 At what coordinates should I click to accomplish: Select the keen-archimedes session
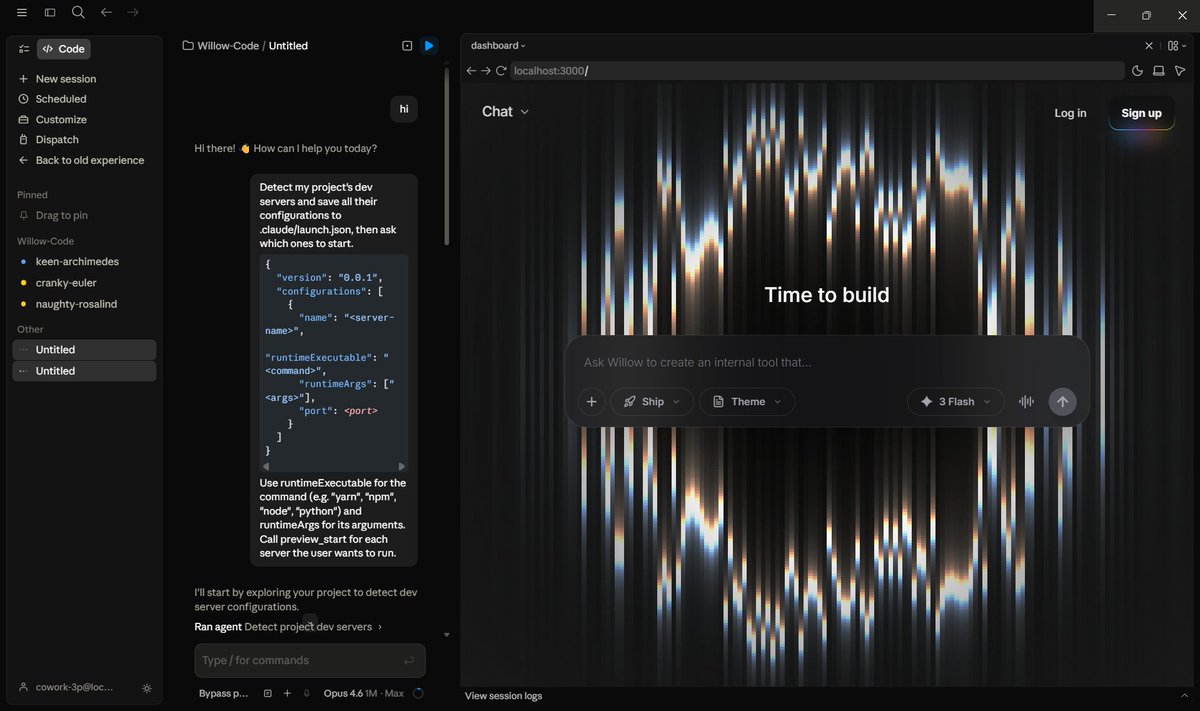coord(79,261)
